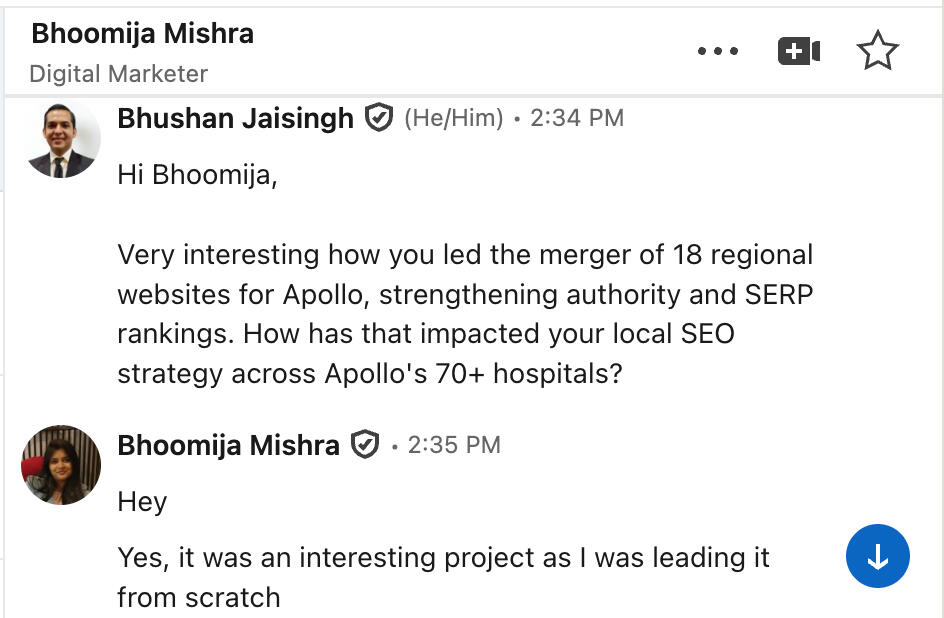Click Bhushan Jaisingh's verified badge icon
This screenshot has height=618, width=944.
(378, 118)
